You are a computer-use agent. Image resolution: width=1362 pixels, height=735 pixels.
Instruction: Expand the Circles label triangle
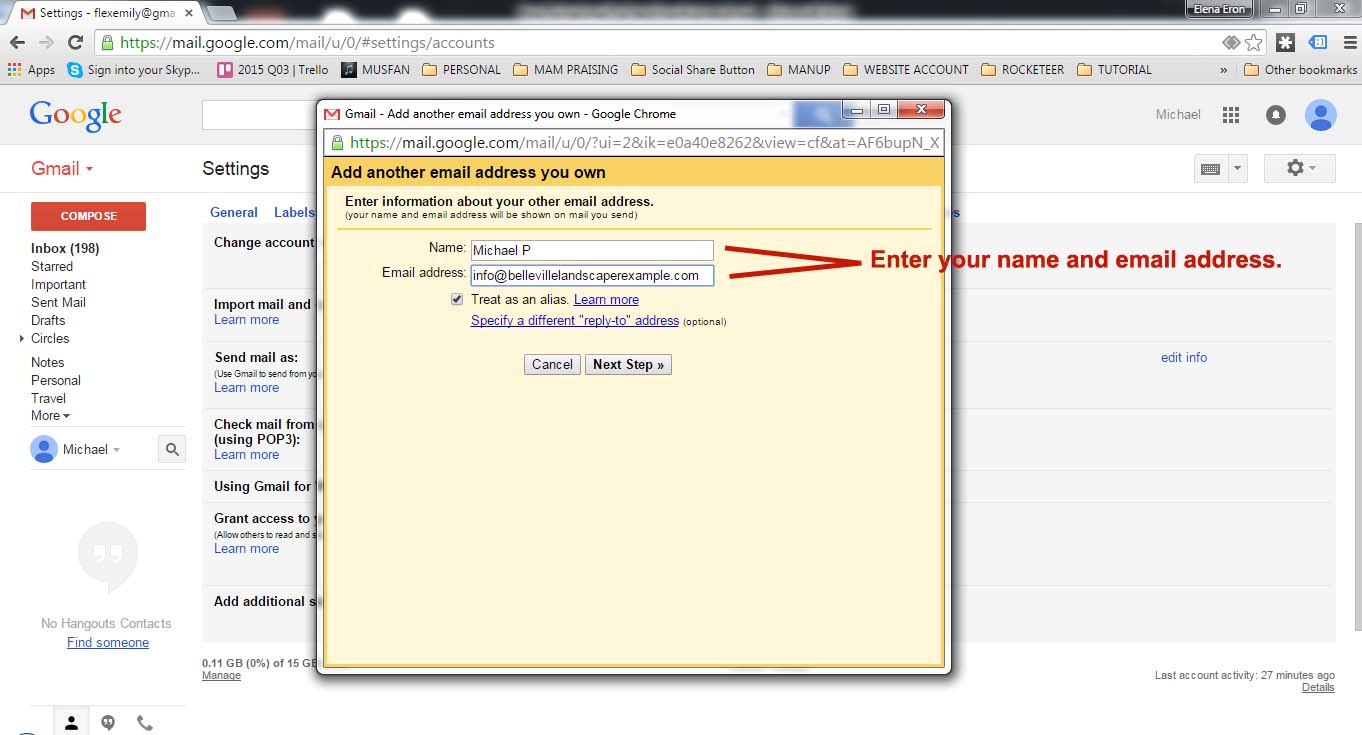(x=22, y=339)
